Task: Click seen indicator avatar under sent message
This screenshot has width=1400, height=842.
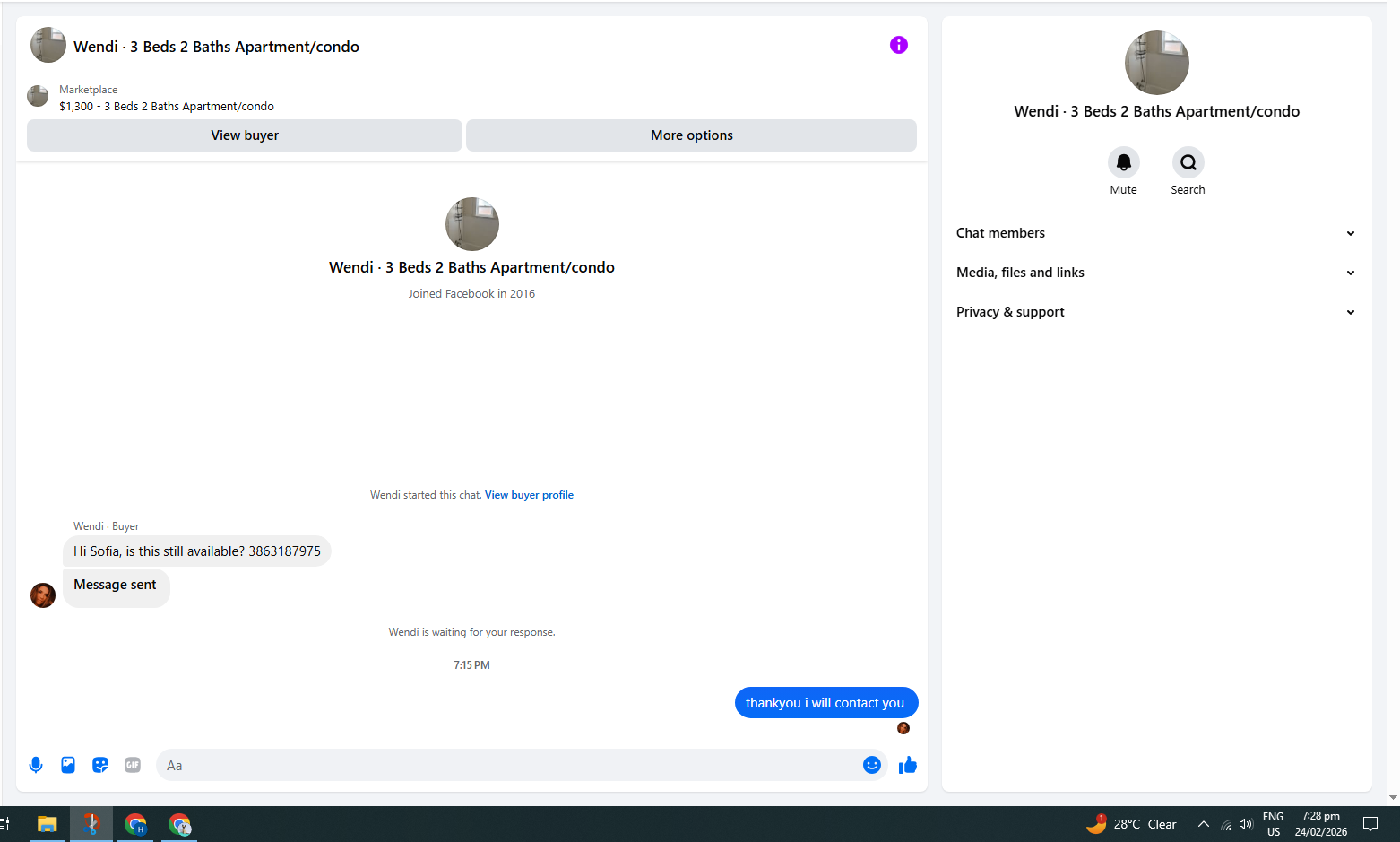Action: point(903,728)
